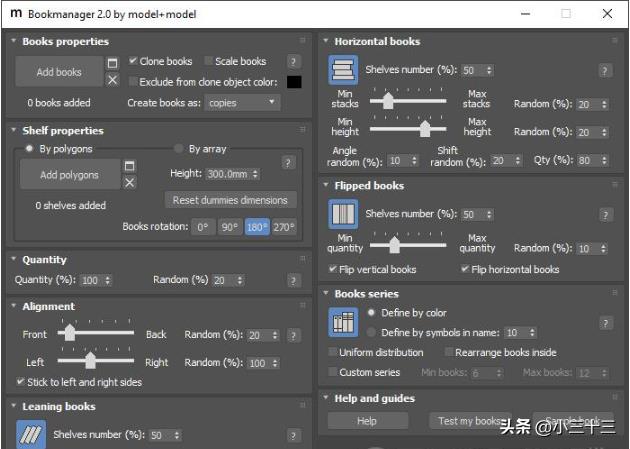Click the Min stacks to Max stacks slider

point(408,100)
